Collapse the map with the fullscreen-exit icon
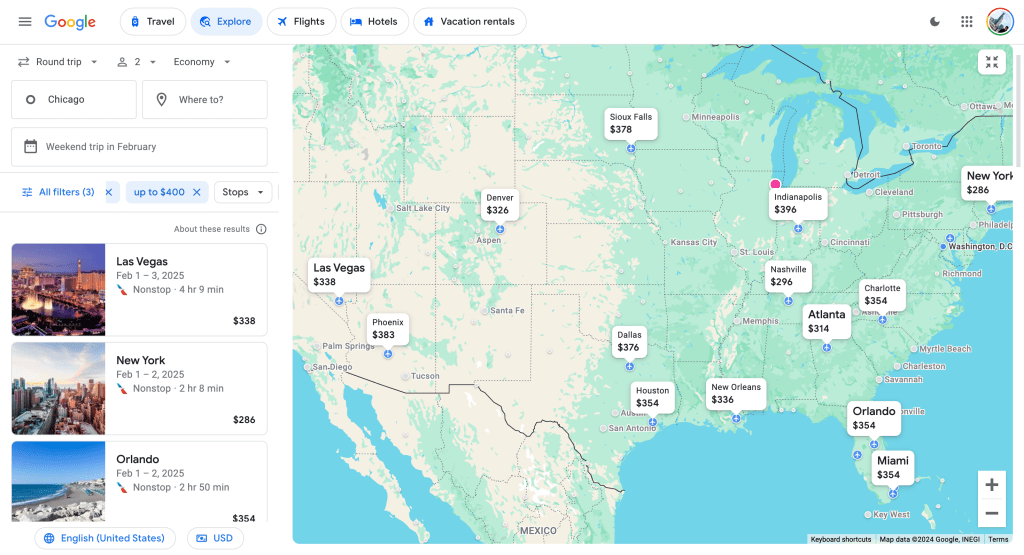Screen dimensions: 1024x555 coord(991,63)
